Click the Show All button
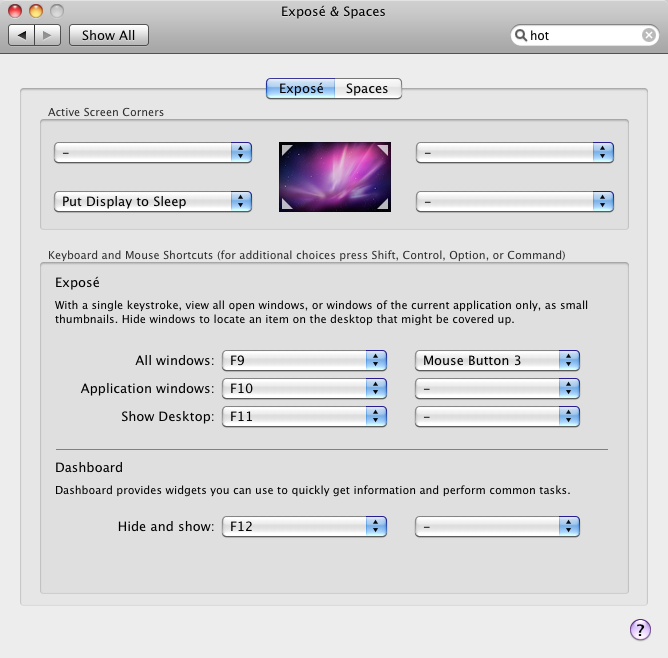The height and width of the screenshot is (658, 668). pyautogui.click(x=109, y=35)
